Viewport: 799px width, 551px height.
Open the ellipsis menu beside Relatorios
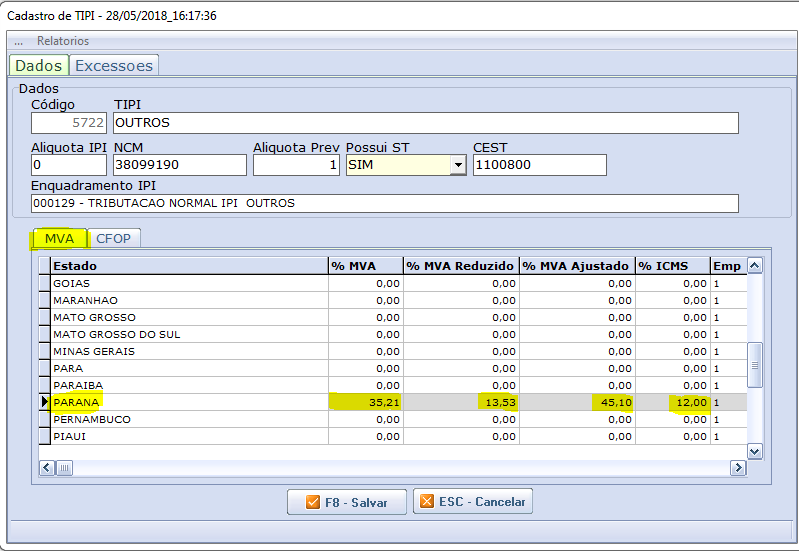[18, 41]
